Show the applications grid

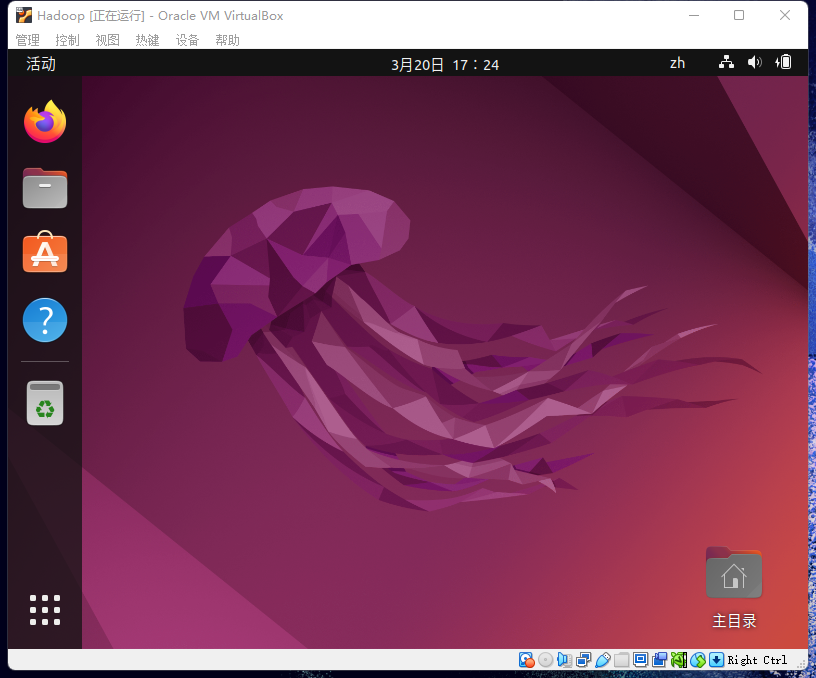45,610
